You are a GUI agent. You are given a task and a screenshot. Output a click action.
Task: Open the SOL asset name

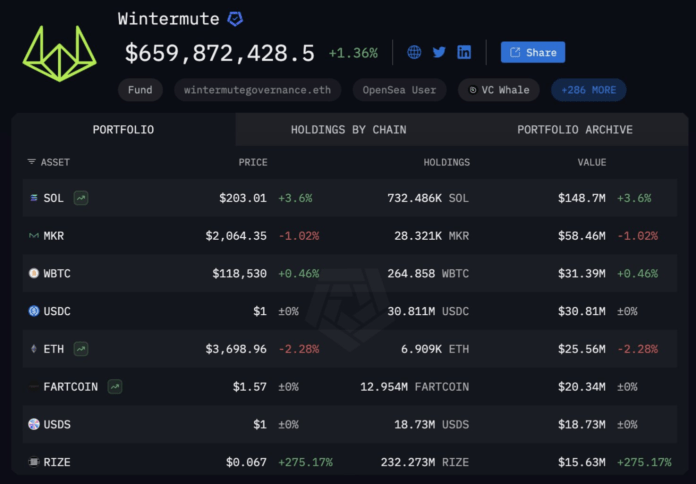(x=53, y=198)
